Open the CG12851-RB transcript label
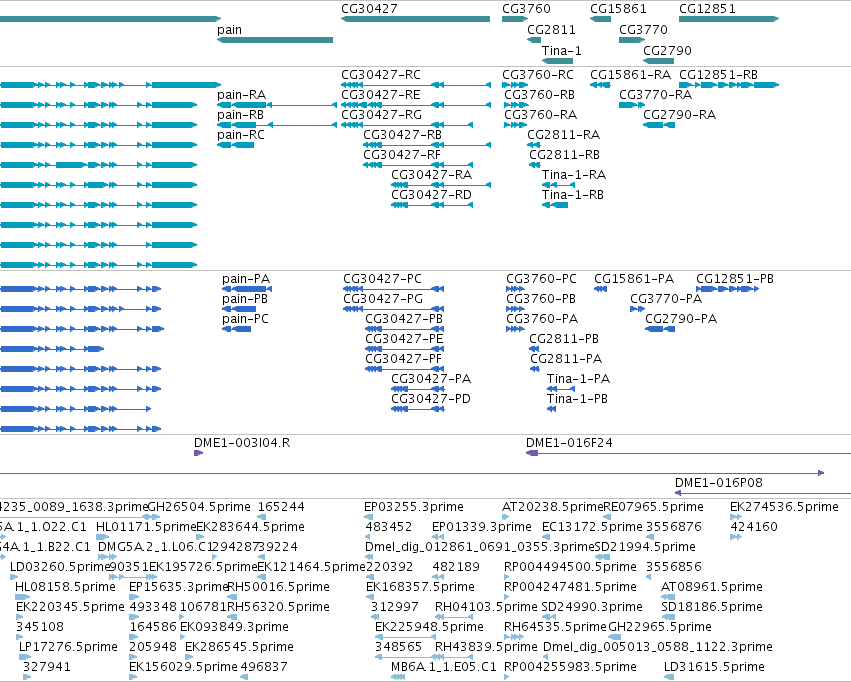 point(718,74)
